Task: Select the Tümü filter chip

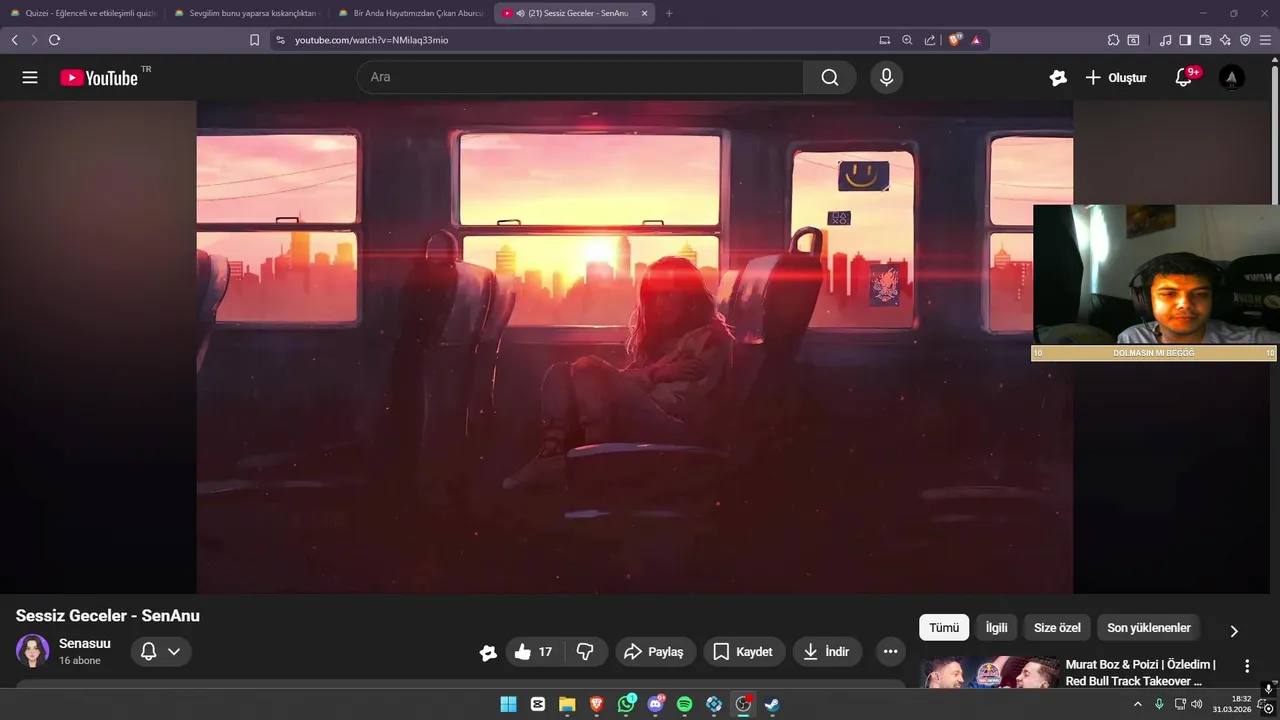Action: (x=944, y=628)
